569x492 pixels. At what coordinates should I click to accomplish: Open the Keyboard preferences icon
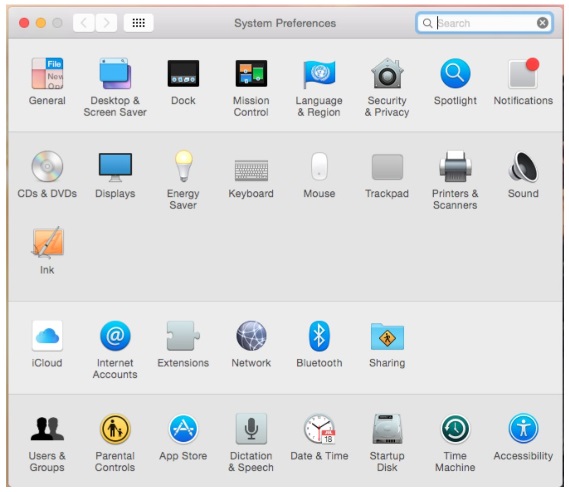(x=251, y=170)
